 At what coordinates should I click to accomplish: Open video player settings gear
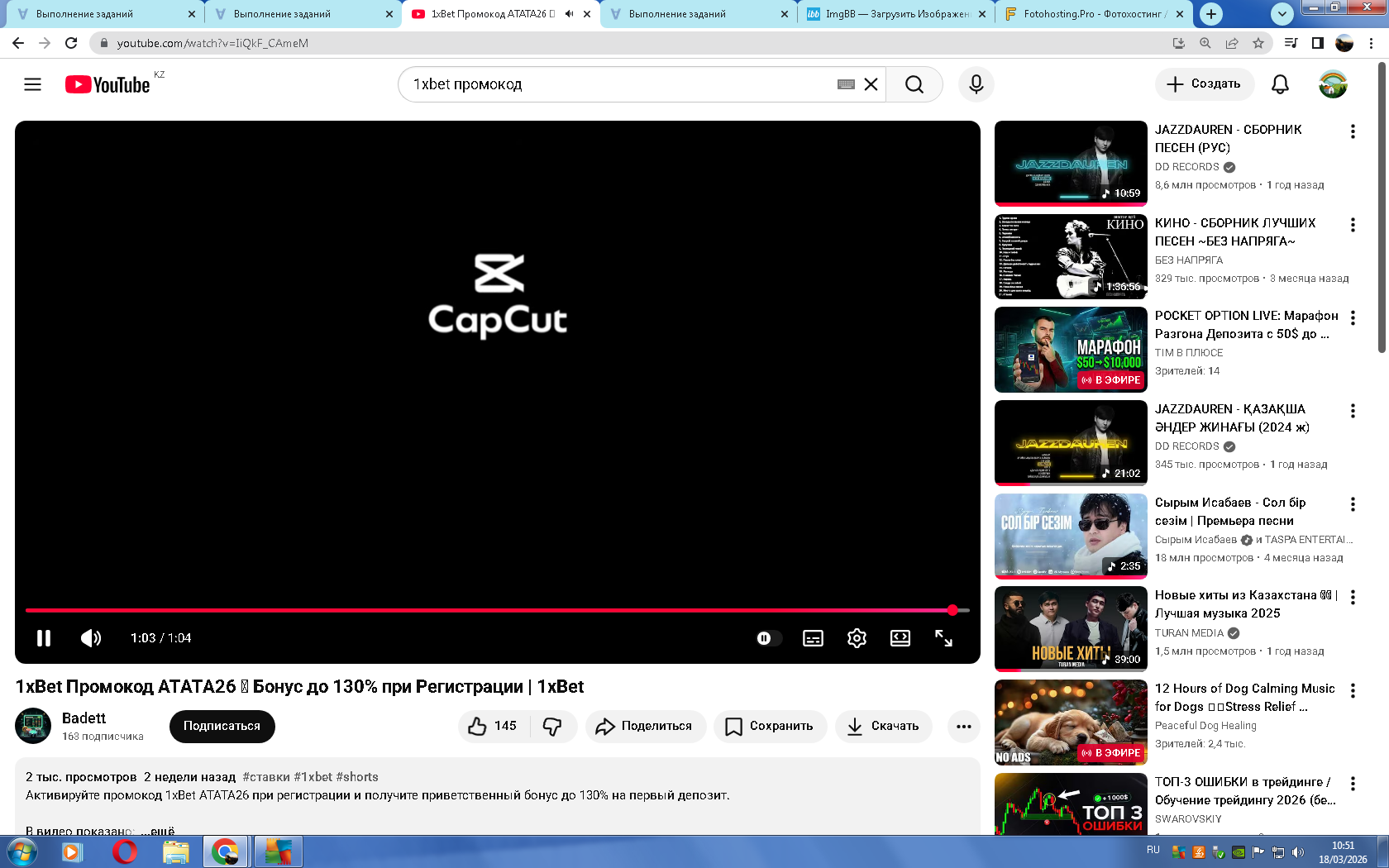pyautogui.click(x=857, y=638)
